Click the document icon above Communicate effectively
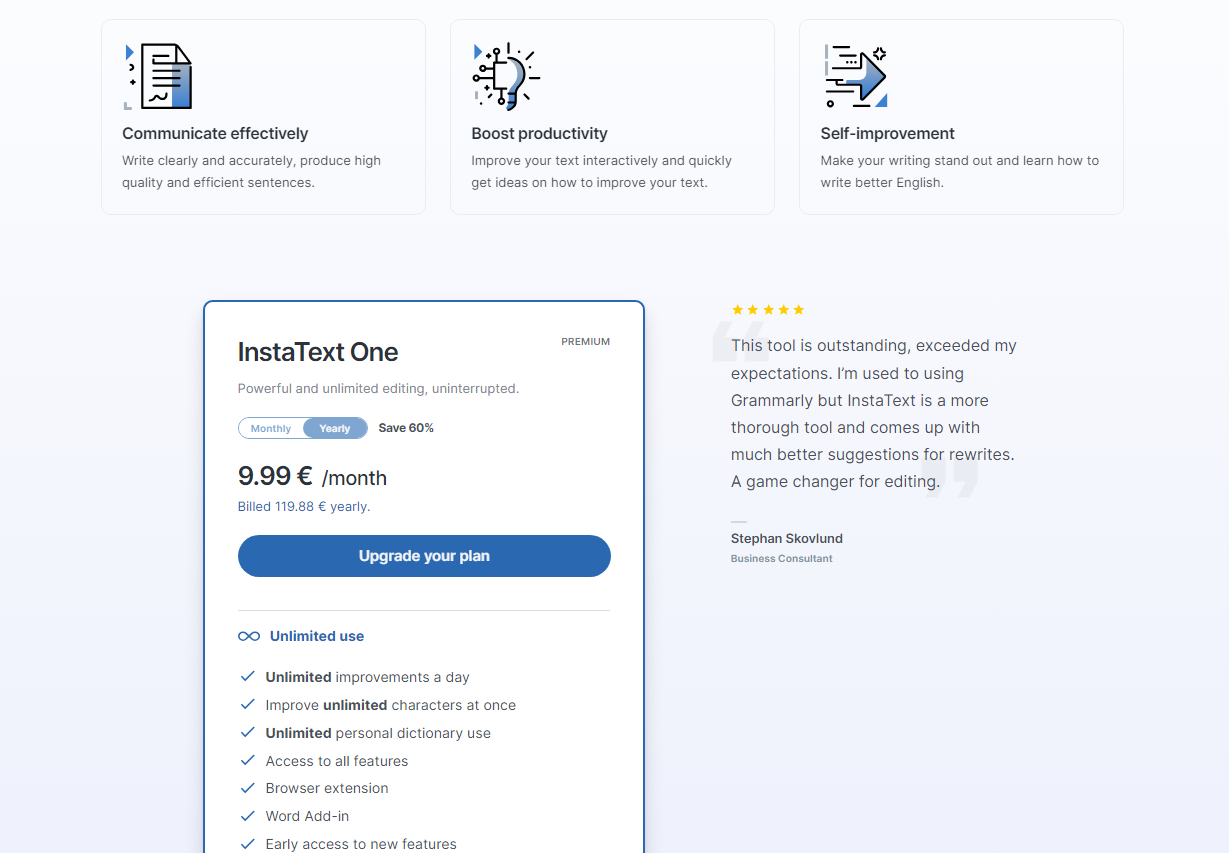Screen dimensions: 1229x853 (x=157, y=76)
